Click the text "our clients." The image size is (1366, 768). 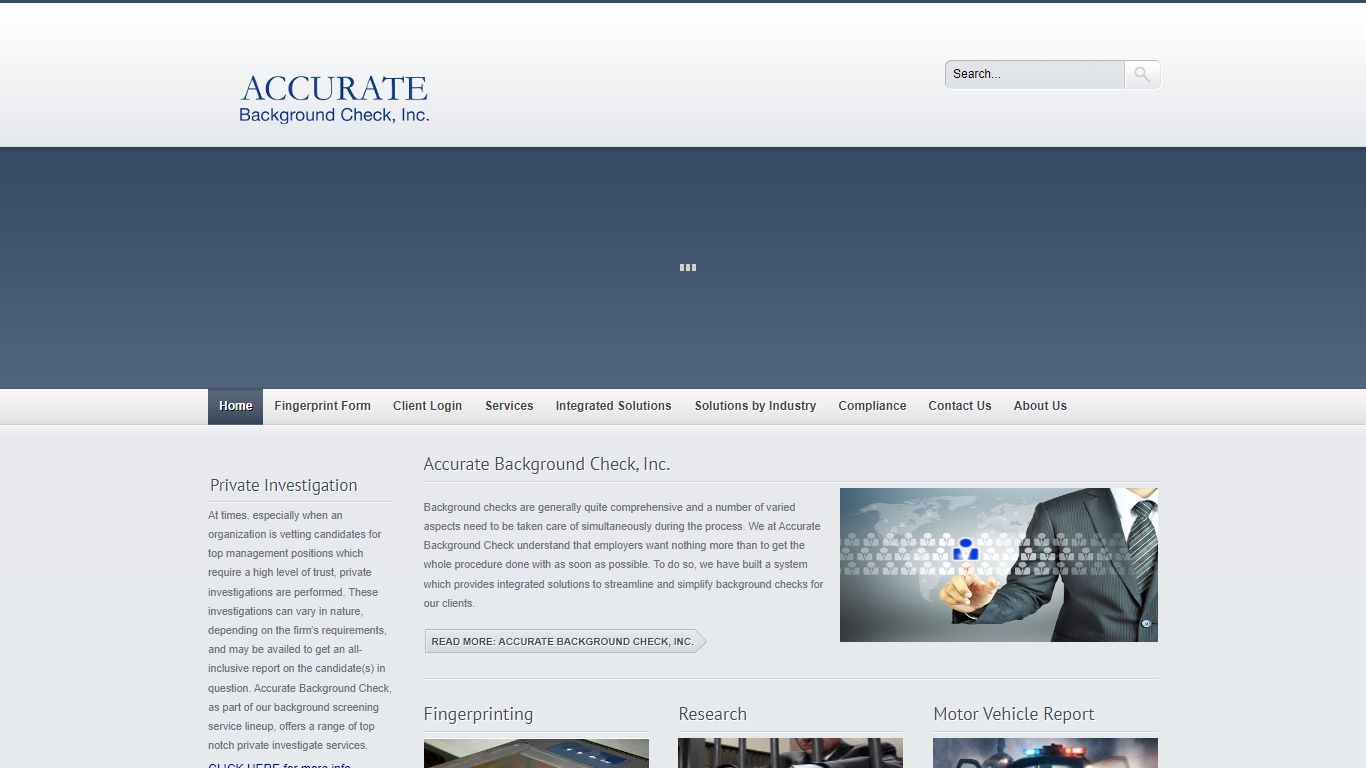[449, 603]
